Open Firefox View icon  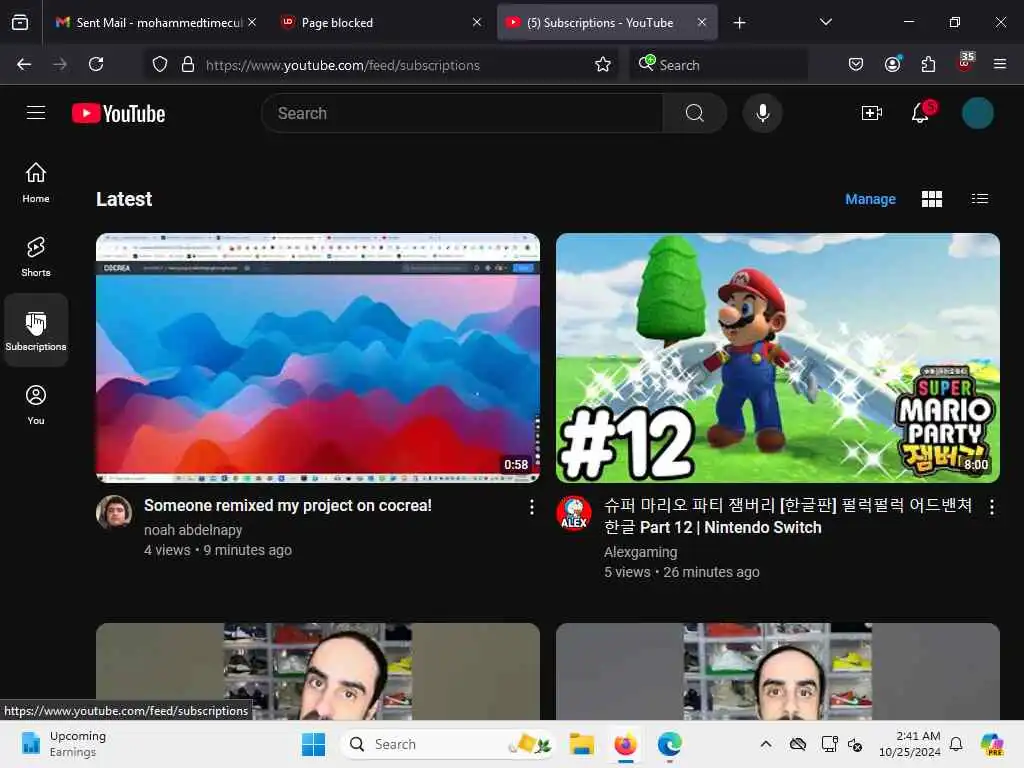20,23
